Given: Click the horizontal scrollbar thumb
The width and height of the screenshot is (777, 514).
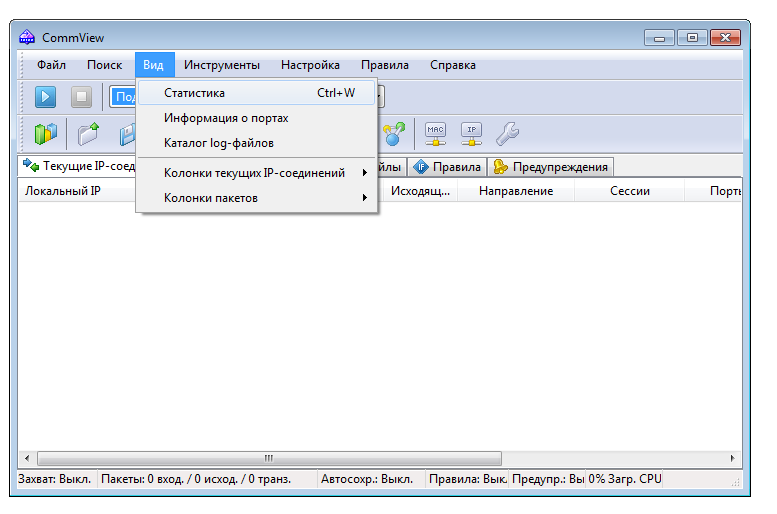Looking at the screenshot, I should [270, 458].
